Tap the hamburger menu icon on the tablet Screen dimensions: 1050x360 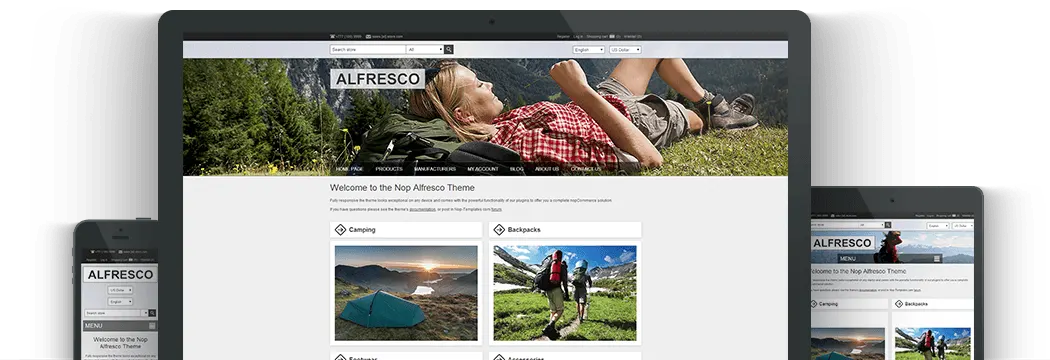[x=937, y=258]
